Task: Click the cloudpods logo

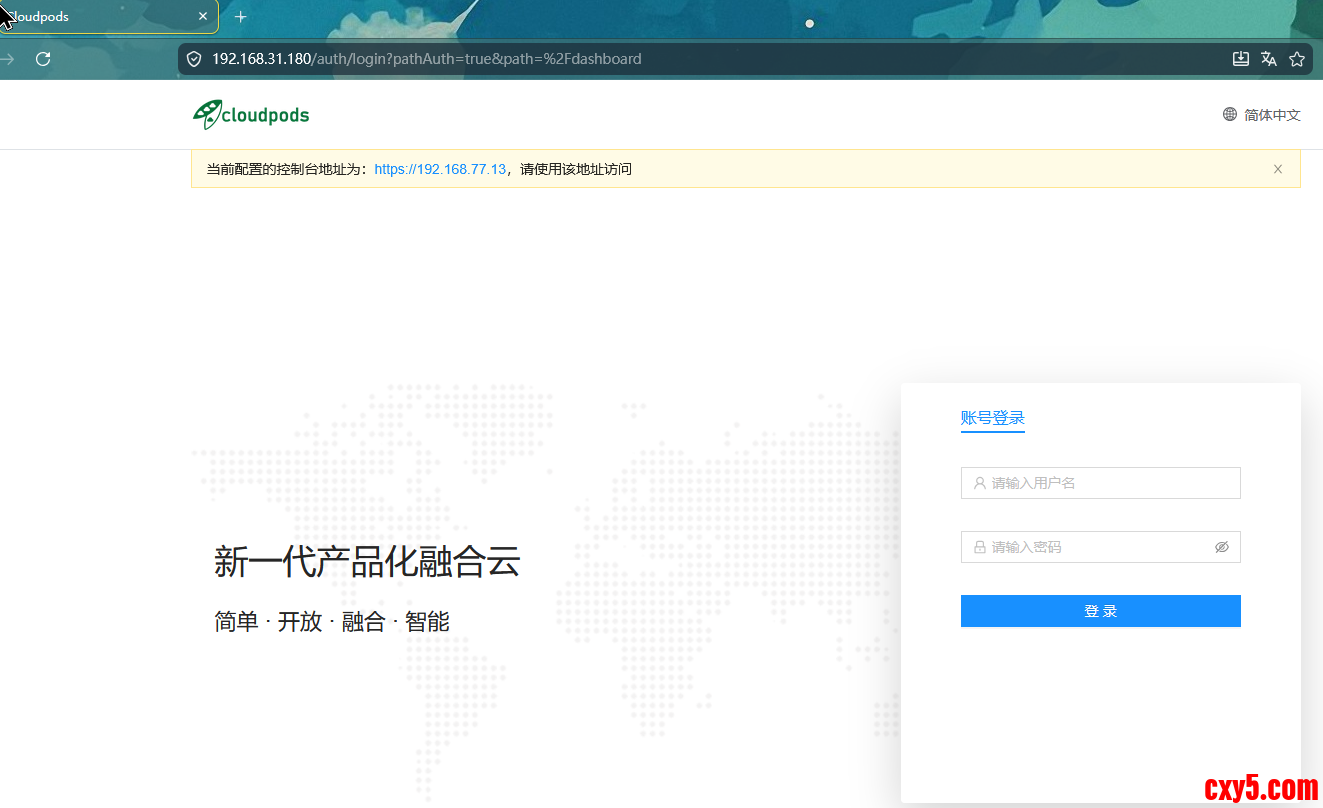Action: [251, 115]
